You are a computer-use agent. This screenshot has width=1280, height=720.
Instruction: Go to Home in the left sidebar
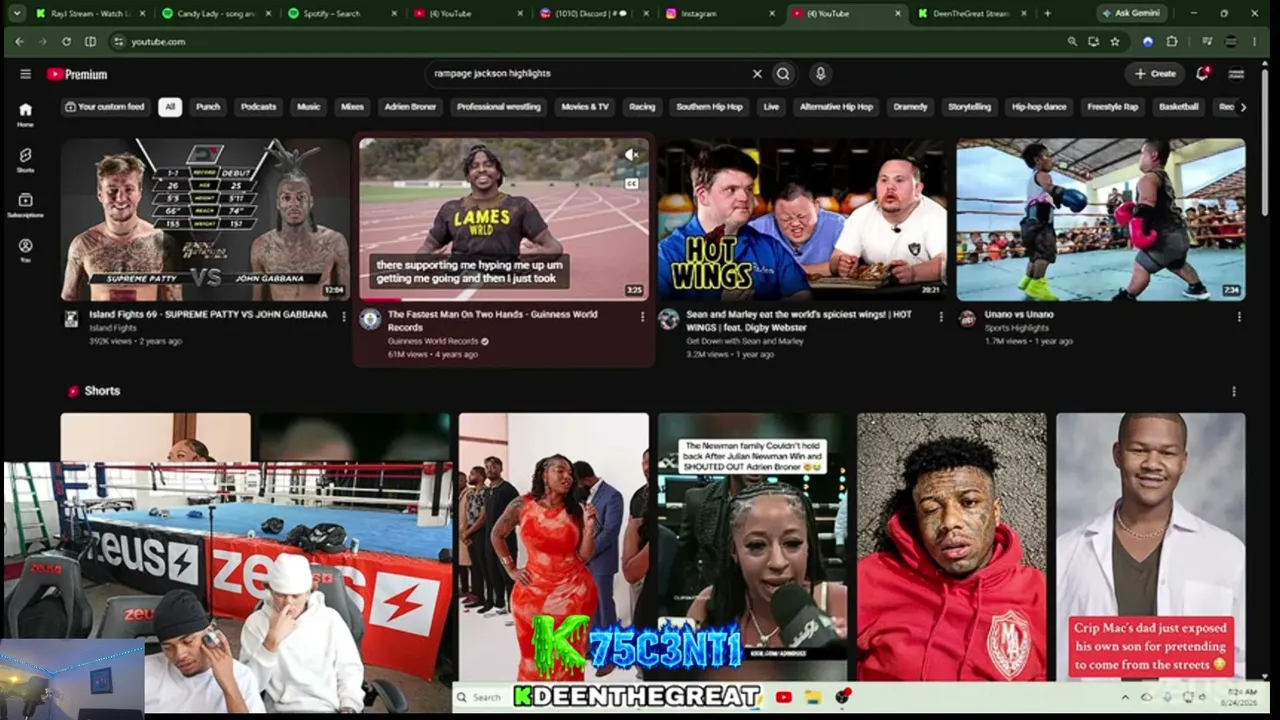pos(25,114)
